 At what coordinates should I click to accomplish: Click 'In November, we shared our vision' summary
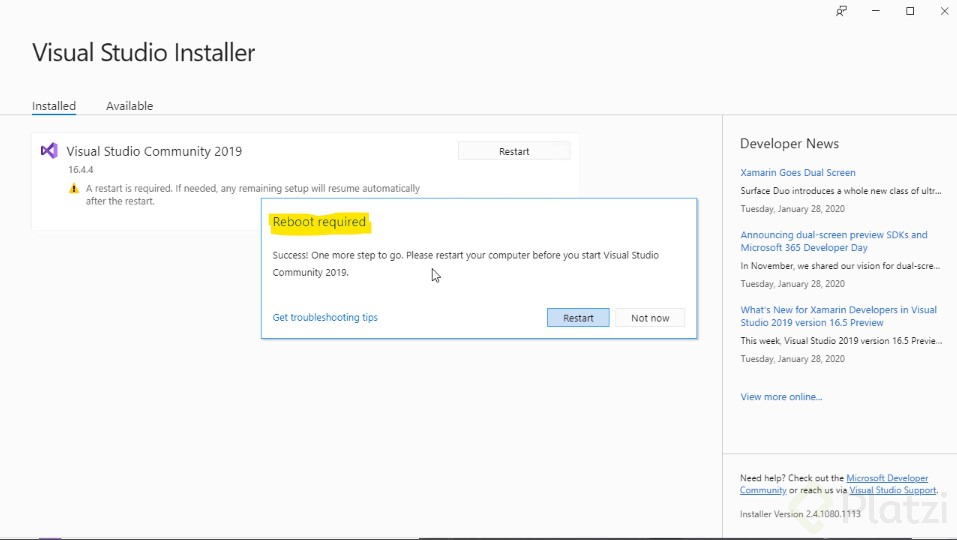point(840,265)
